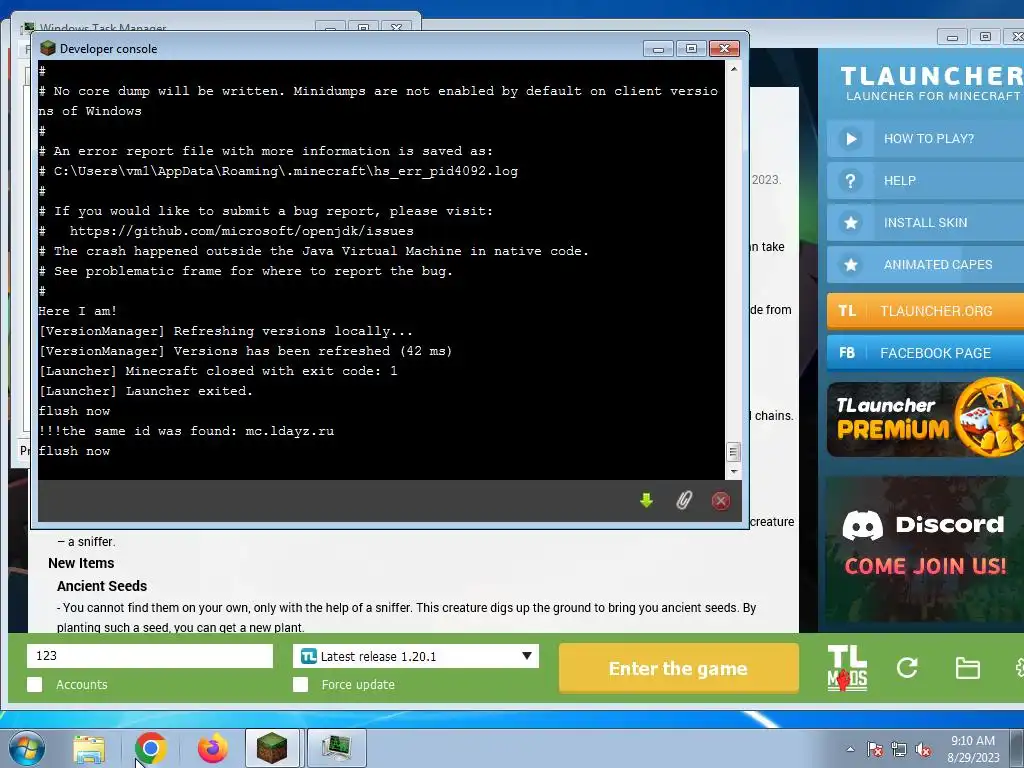The height and width of the screenshot is (768, 1024).
Task: Click the ANIMATED CAPES button label
Action: point(938,264)
